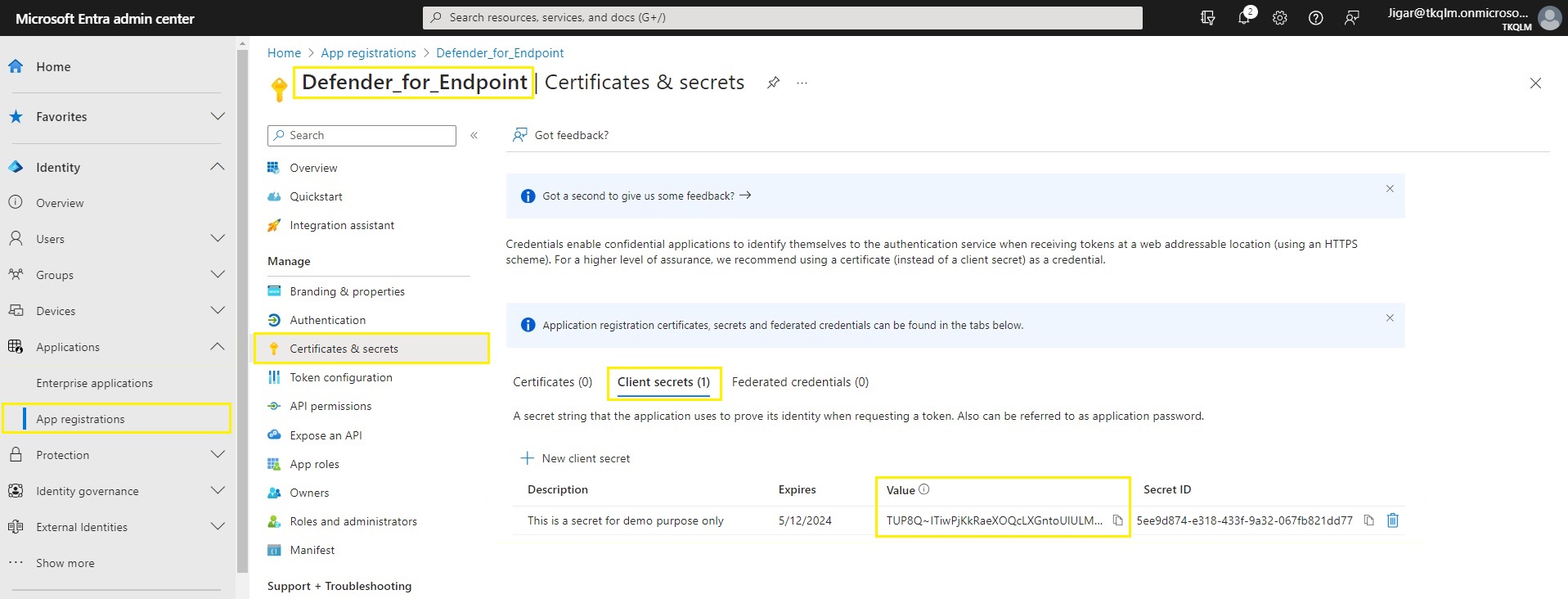Collapse the resource menu with double chevron

[x=474, y=136]
